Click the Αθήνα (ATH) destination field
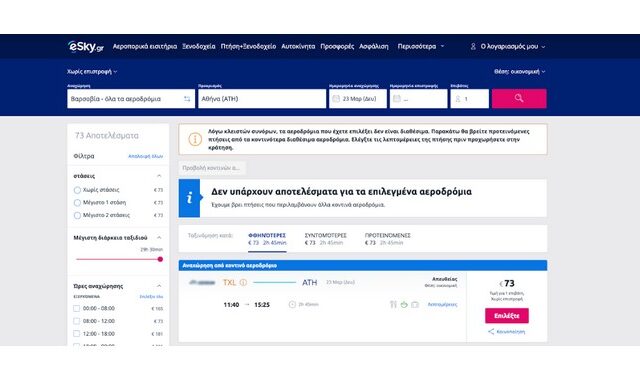640x380 pixels. [x=262, y=99]
